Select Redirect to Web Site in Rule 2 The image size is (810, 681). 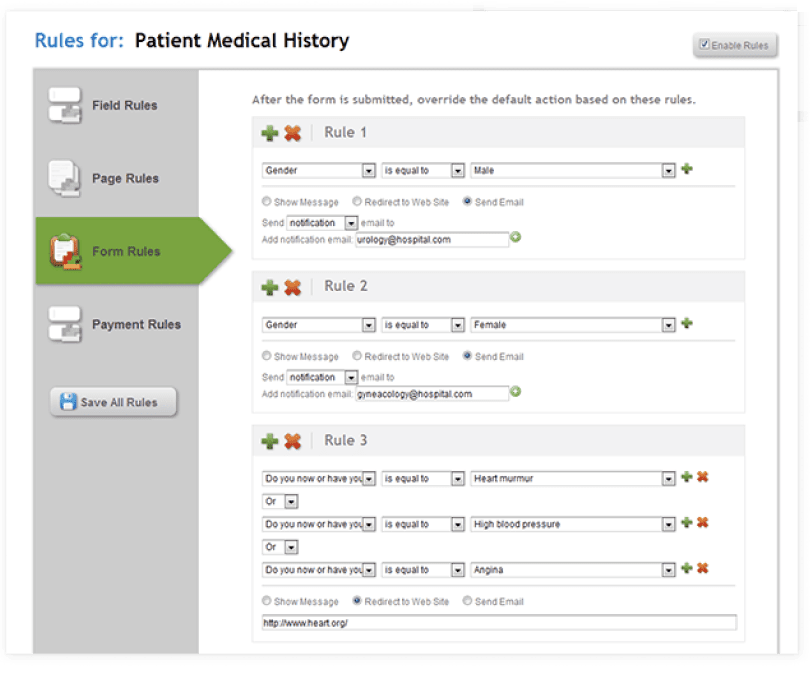357,355
